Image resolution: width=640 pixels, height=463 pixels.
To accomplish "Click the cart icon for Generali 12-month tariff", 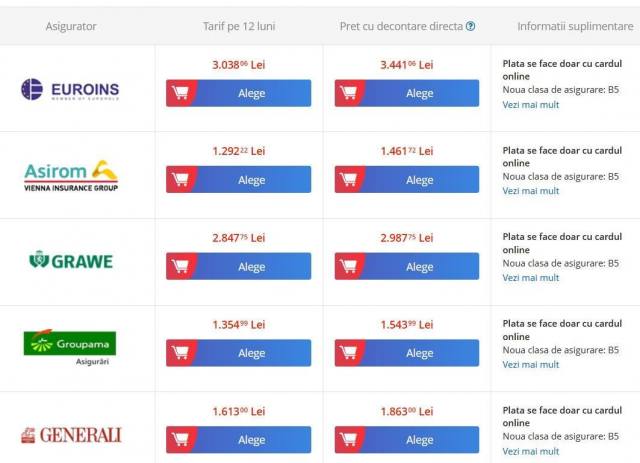I will pos(180,440).
